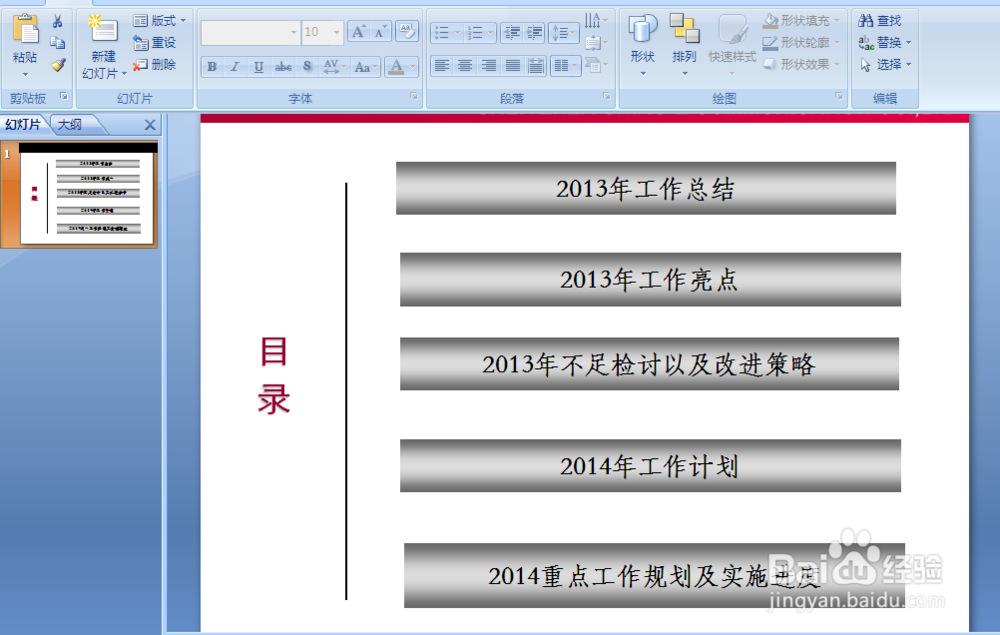Toggle numbered list formatting
The image size is (1000, 635).
click(476, 33)
